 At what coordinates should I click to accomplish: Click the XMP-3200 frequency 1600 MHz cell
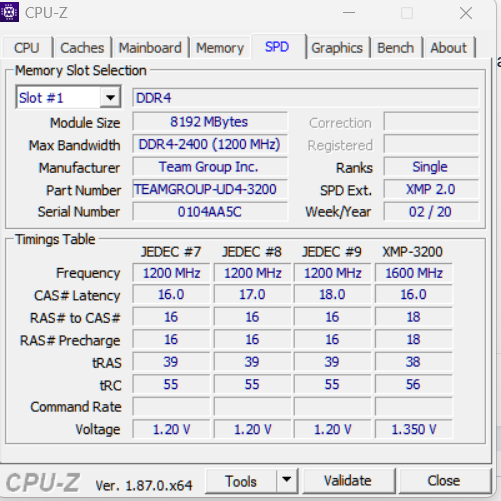tap(414, 273)
